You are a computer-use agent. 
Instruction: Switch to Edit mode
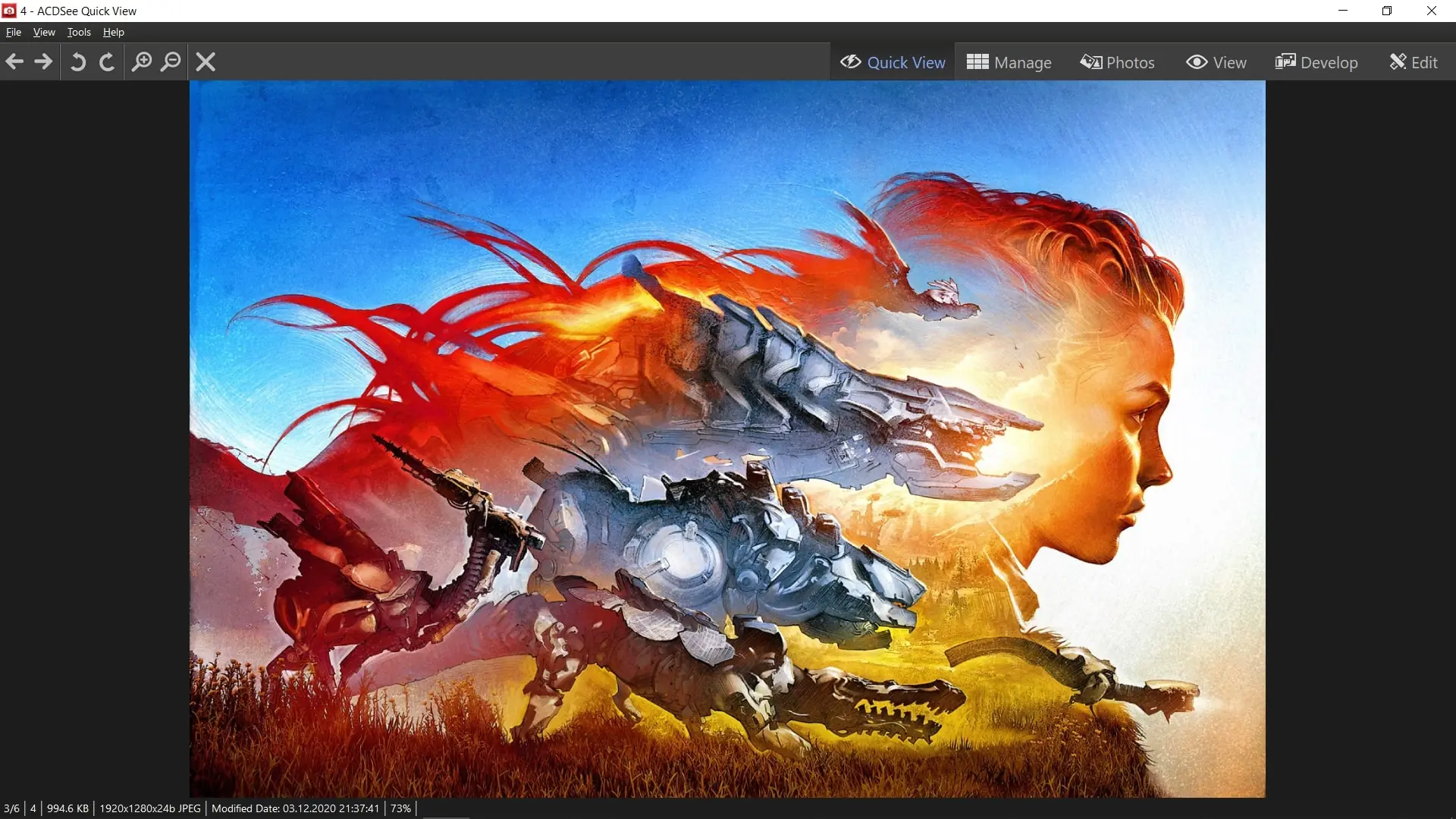(1414, 62)
